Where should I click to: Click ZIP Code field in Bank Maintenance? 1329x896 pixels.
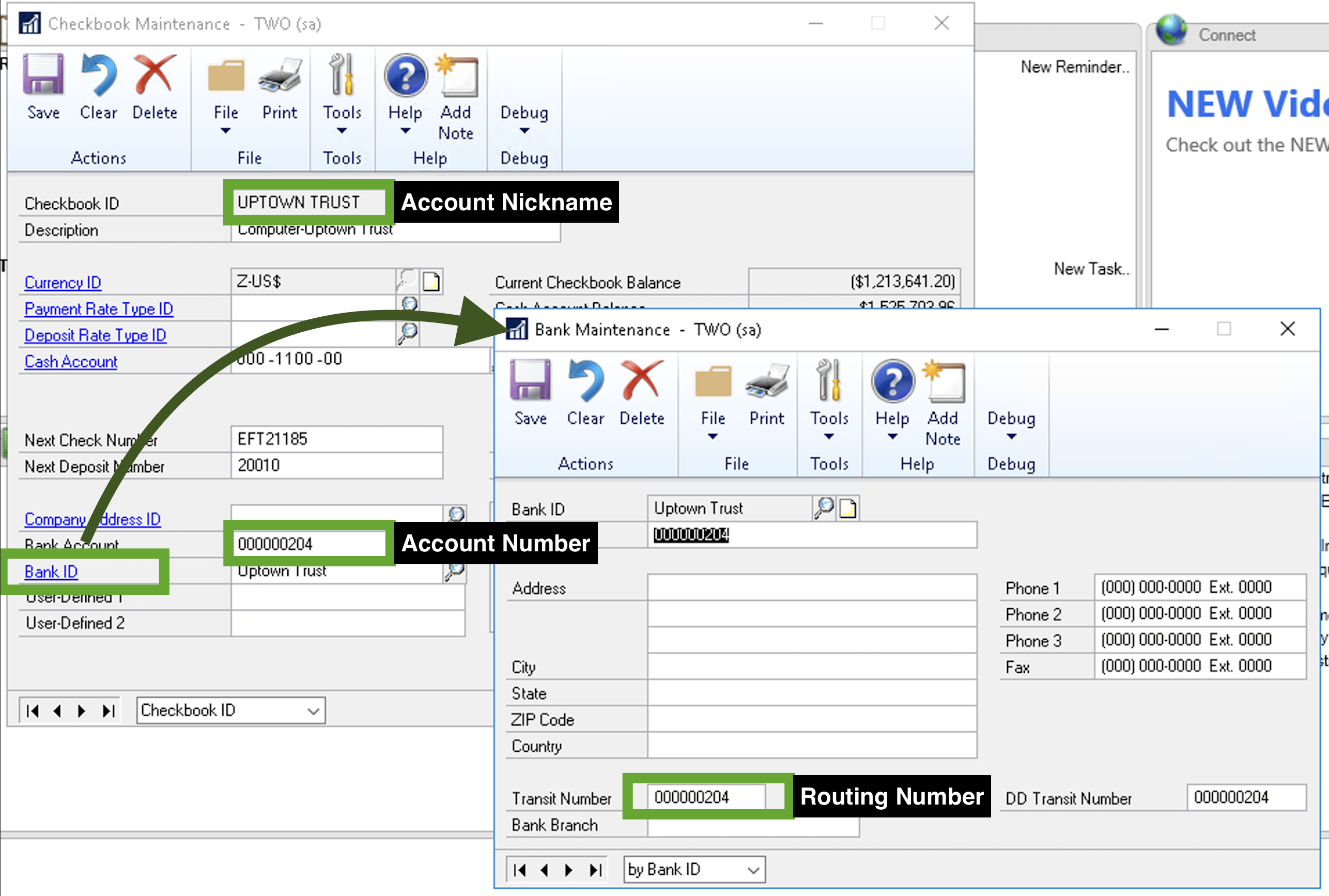(x=812, y=719)
